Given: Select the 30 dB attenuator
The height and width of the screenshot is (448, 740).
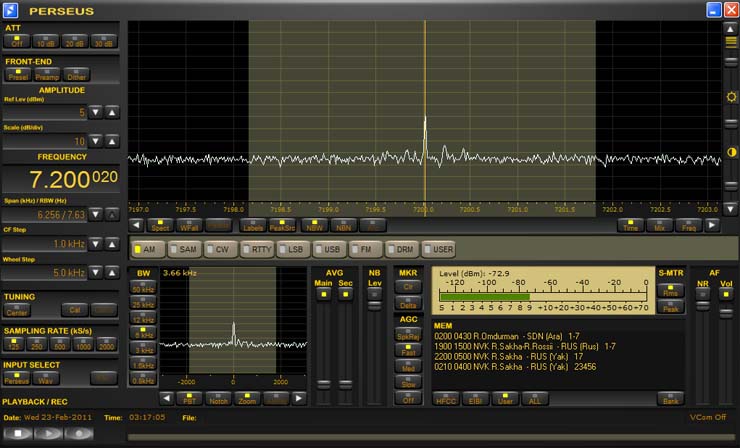Looking at the screenshot, I should coord(103,42).
